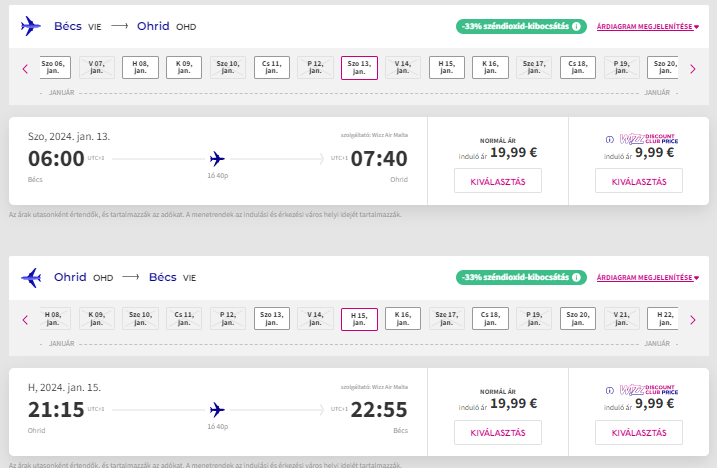The width and height of the screenshot is (717, 468).
Task: Select return date K 16, jan.
Action: [x=403, y=319]
